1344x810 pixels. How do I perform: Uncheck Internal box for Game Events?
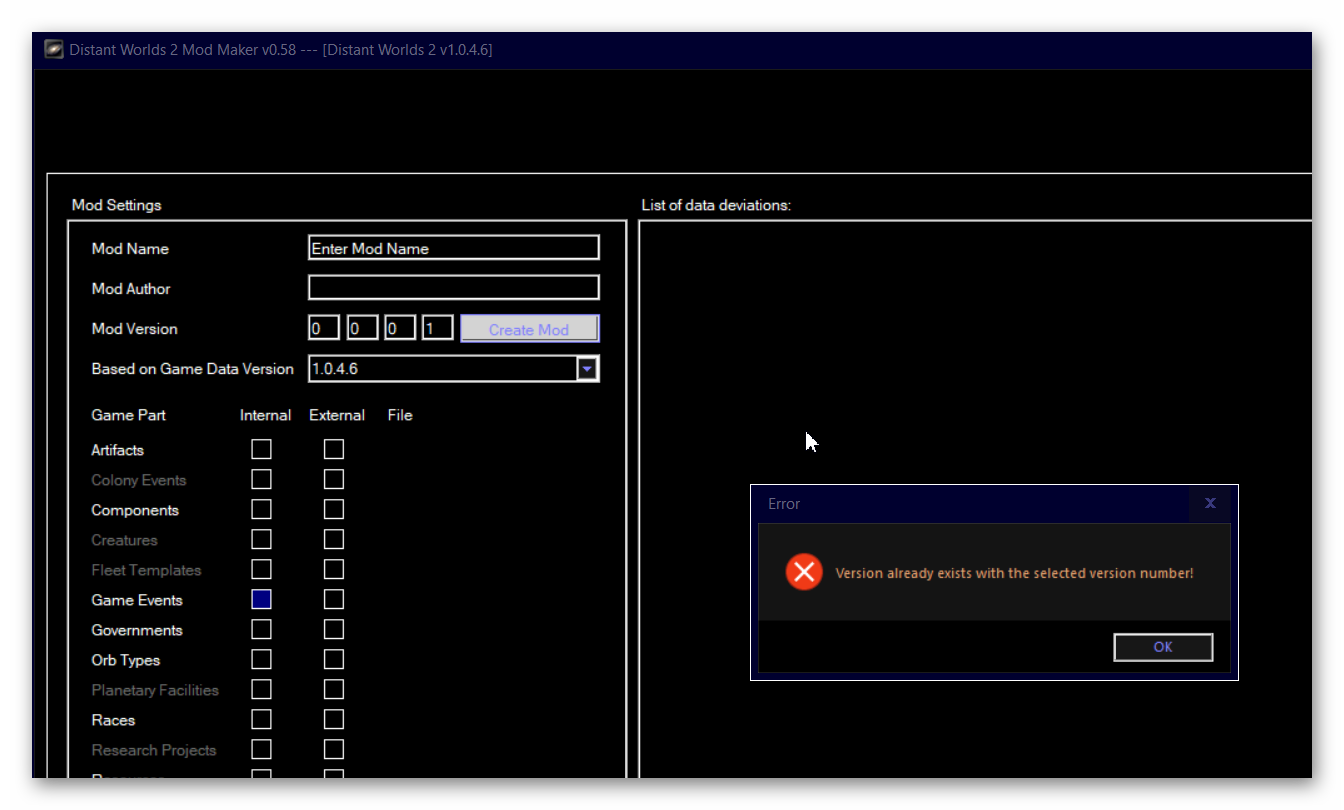[261, 599]
